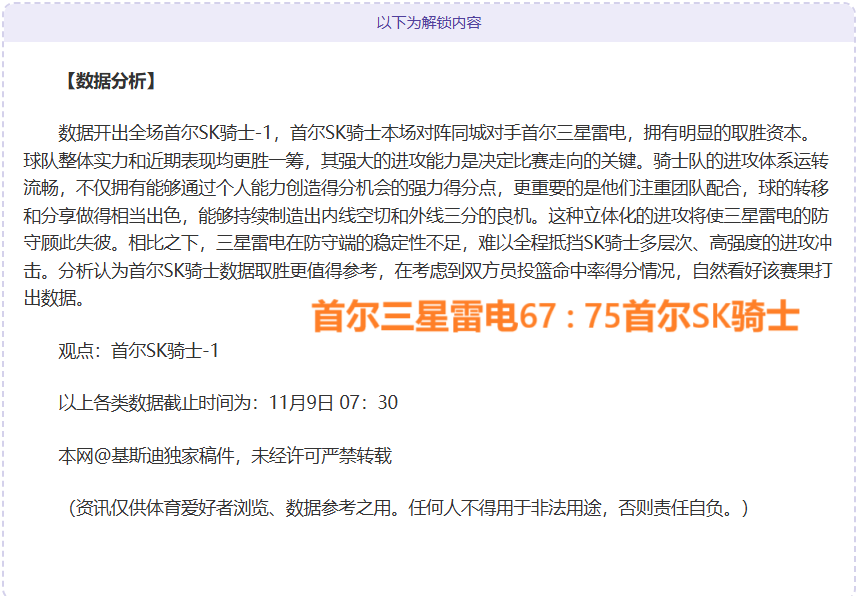Click the 【数据分析】 section heading
This screenshot has height=596, width=859.
pyautogui.click(x=108, y=81)
